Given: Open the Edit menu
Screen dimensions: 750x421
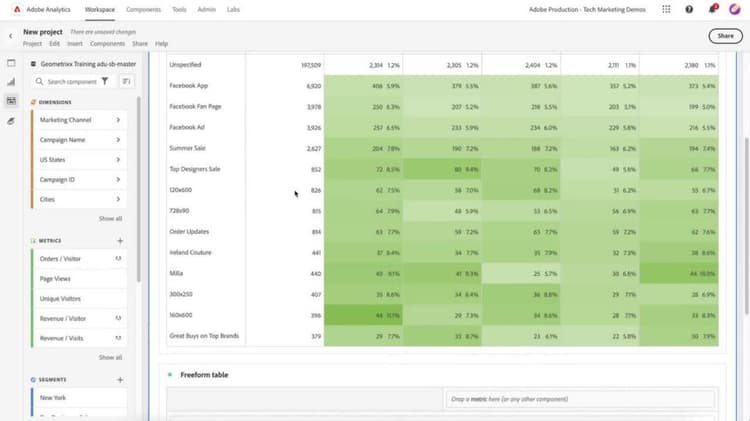Looking at the screenshot, I should coord(55,44).
